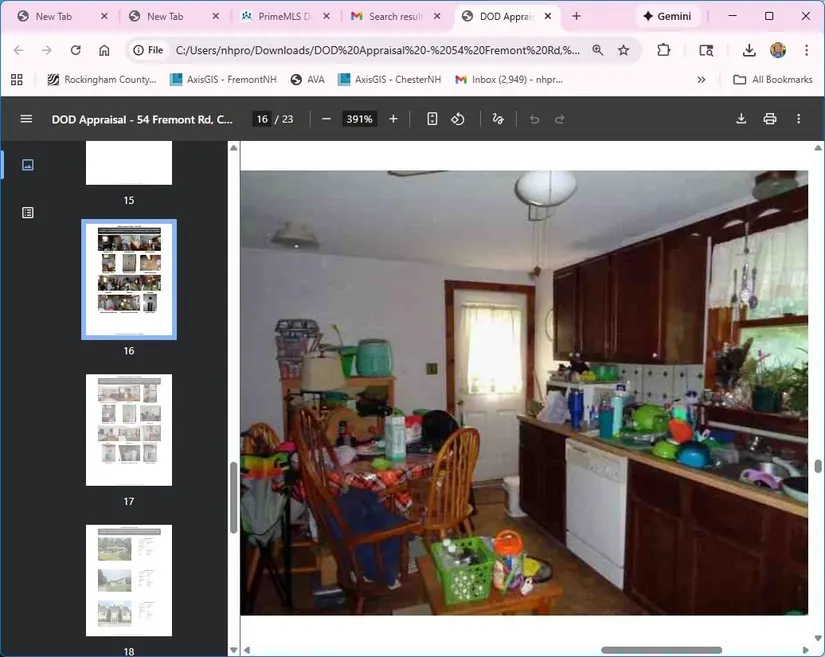Open the All Bookmarks folder
The image size is (825, 657).
coord(772,80)
